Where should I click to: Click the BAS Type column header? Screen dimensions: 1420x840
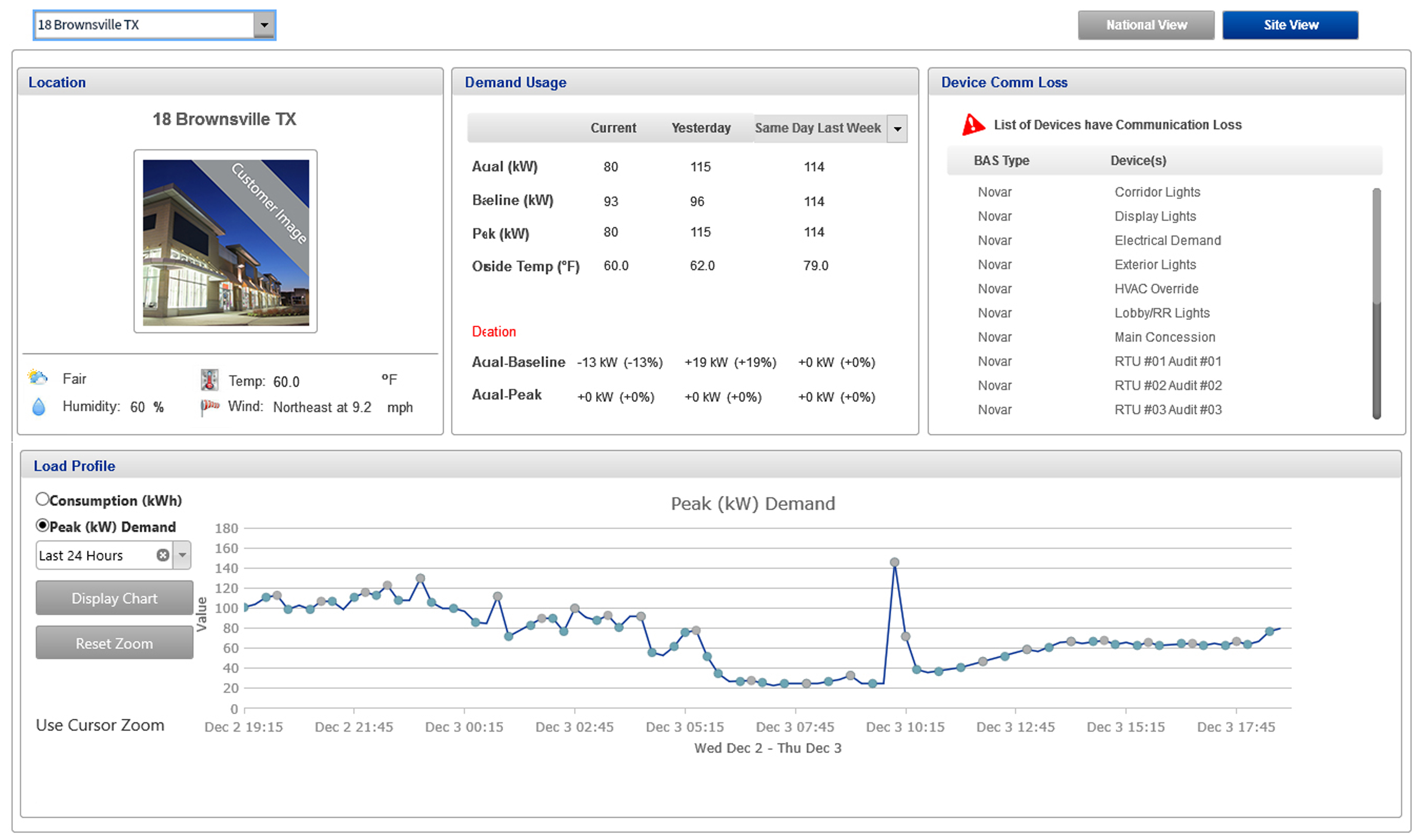1001,161
